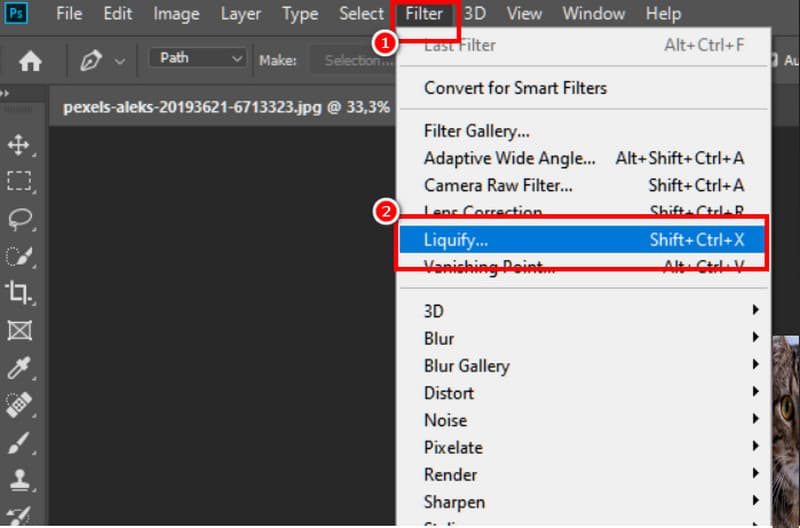Open the View menu
800x528 pixels.
(x=524, y=13)
